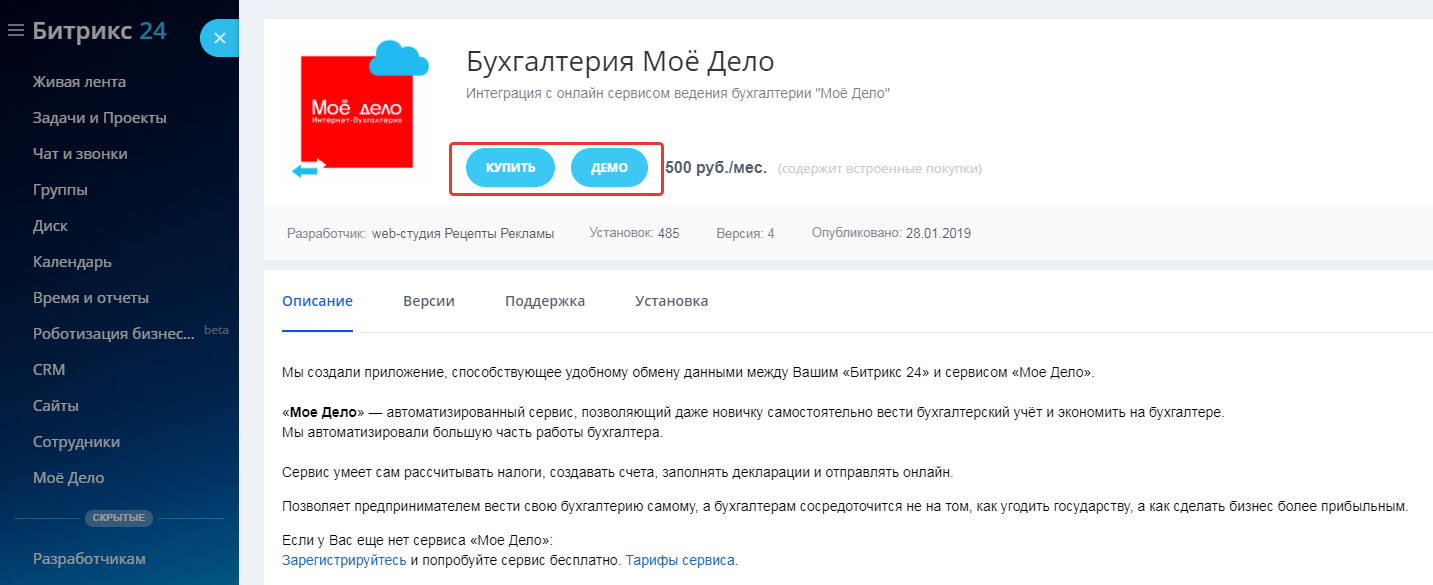Open Моё Дело sidebar item
The image size is (1433, 585).
[x=68, y=478]
